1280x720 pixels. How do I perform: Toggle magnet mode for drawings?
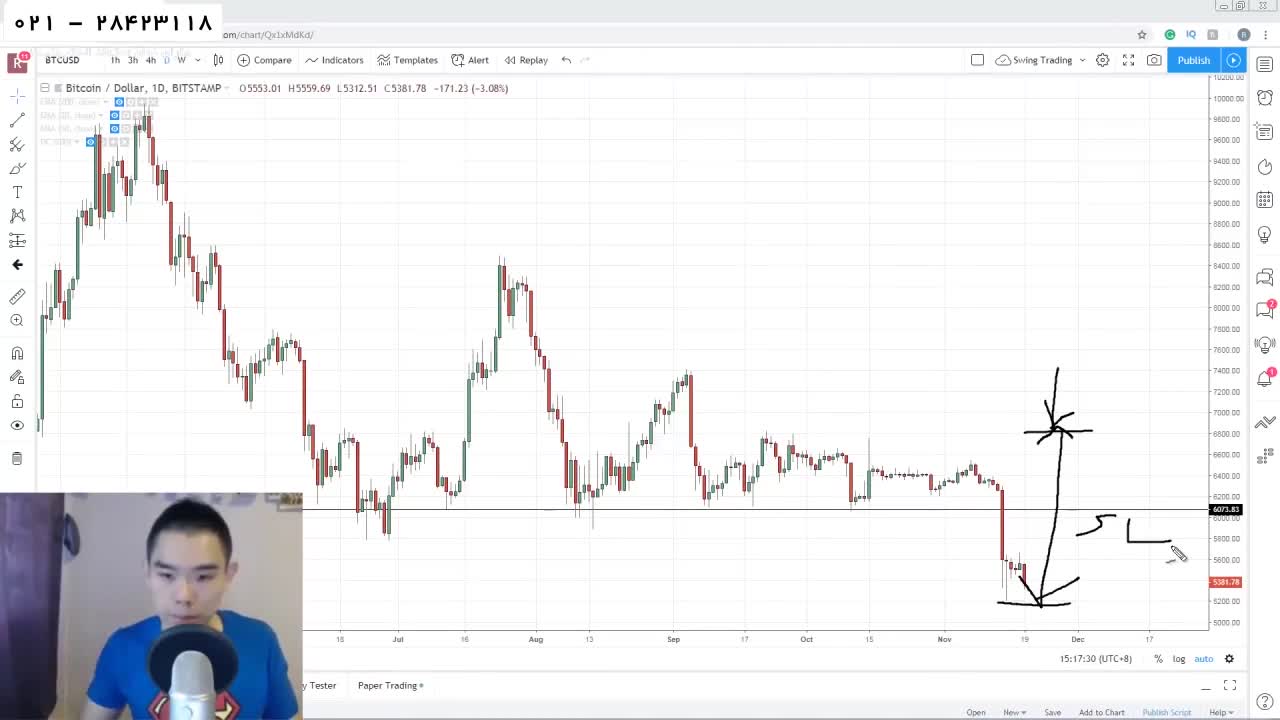tap(17, 353)
